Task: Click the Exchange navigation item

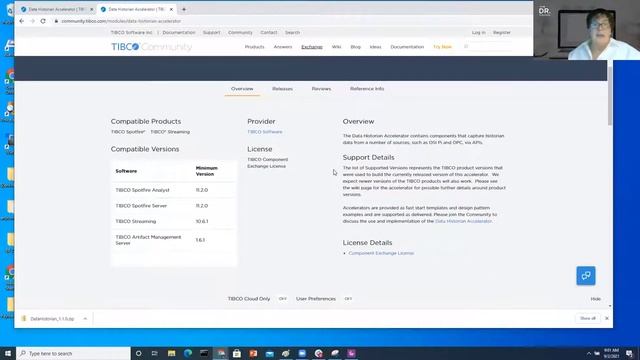Action: pos(312,47)
